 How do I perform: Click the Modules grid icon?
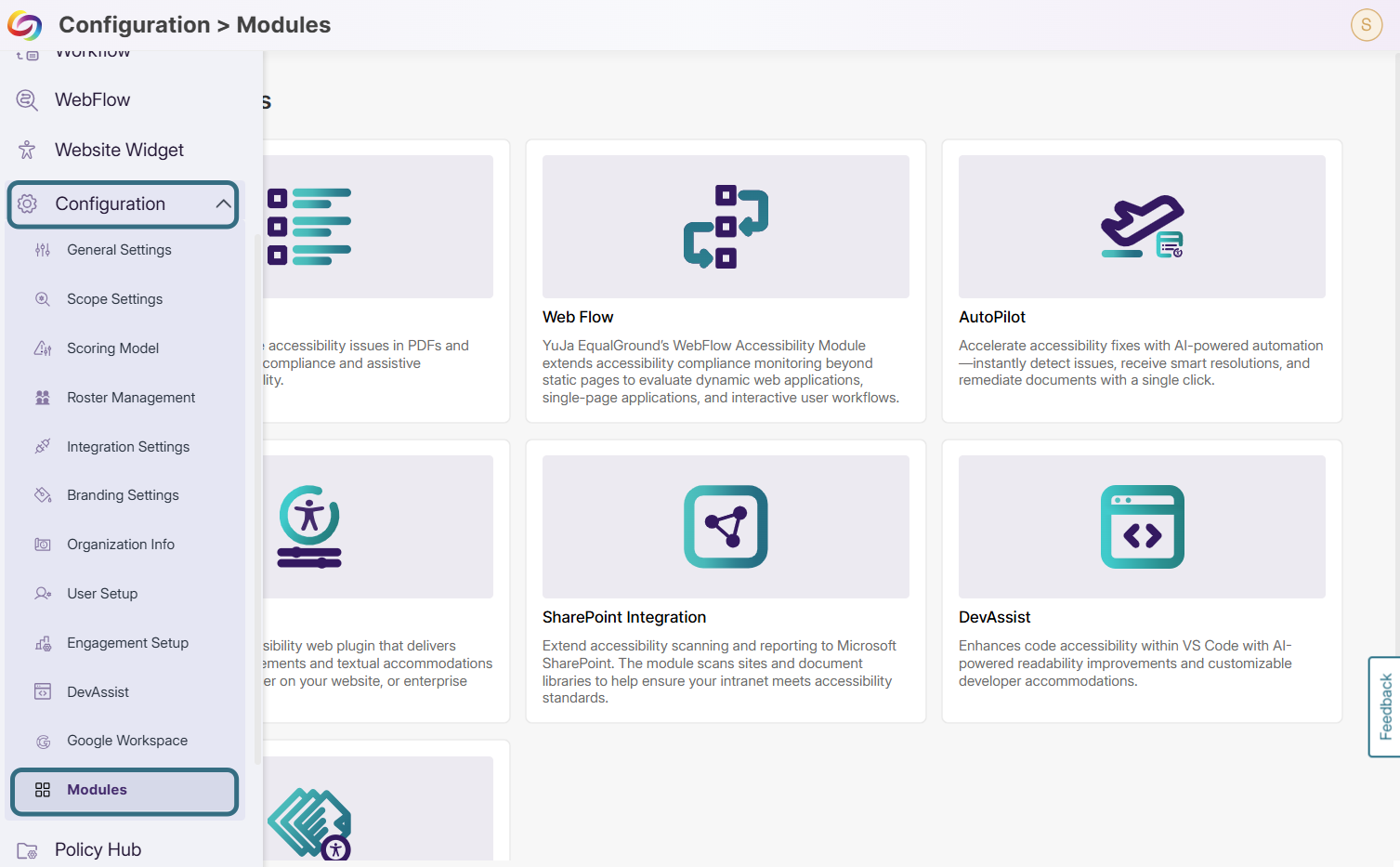coord(43,790)
